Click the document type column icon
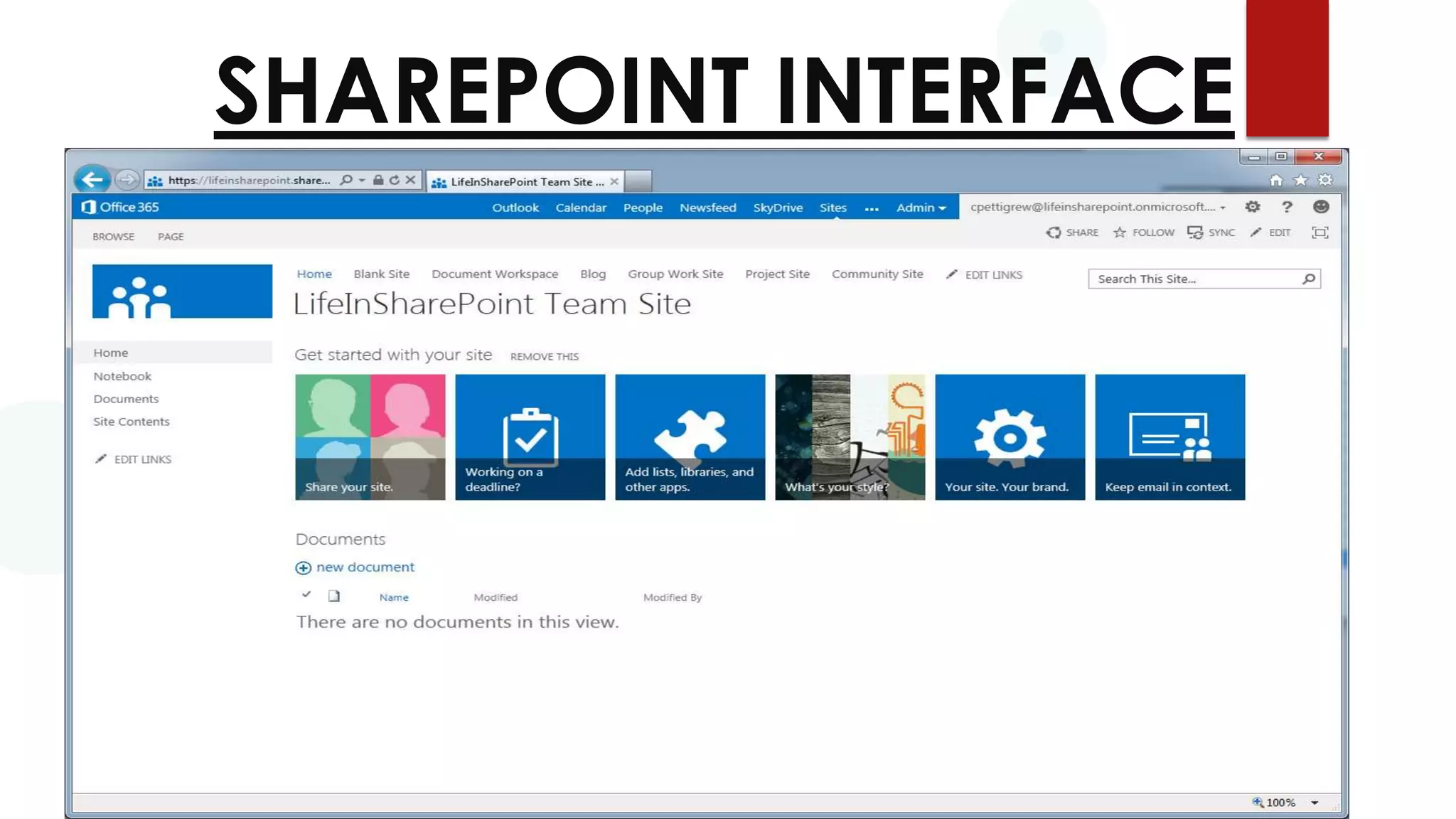Image resolution: width=1456 pixels, height=819 pixels. (334, 596)
